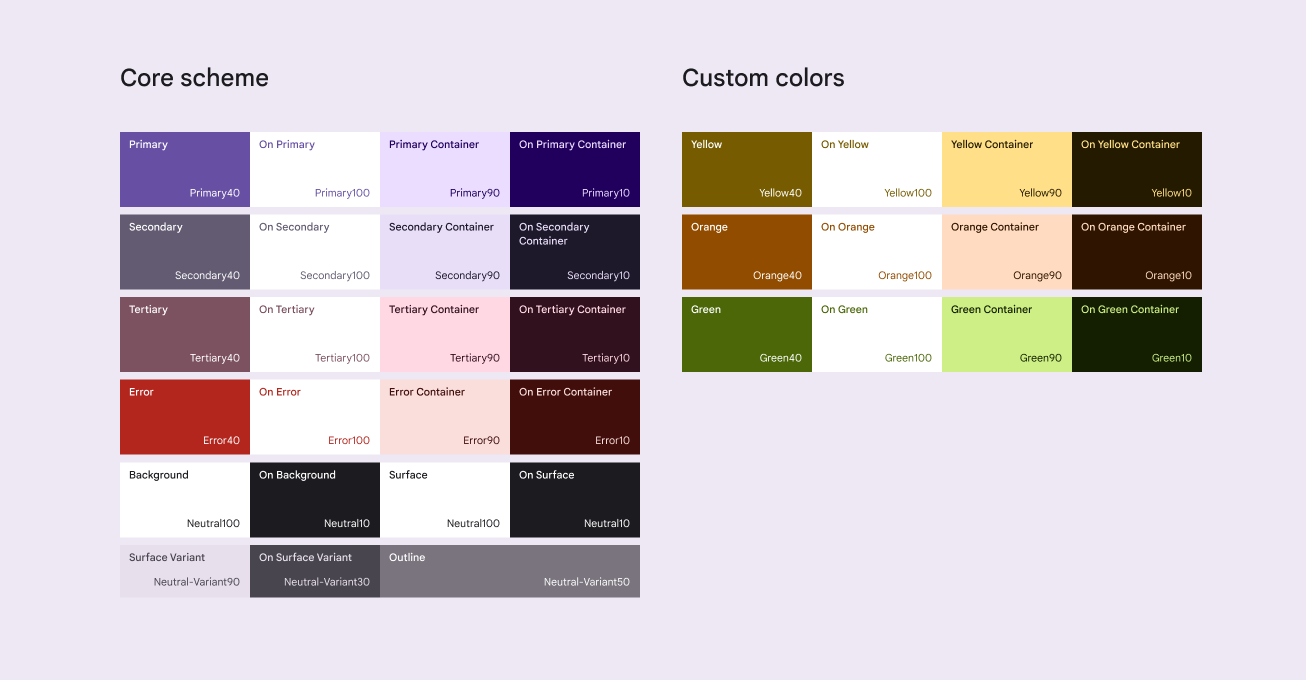Screen dimensions: 1306x680
Task: Select the red Error swatch
Action: [185, 417]
